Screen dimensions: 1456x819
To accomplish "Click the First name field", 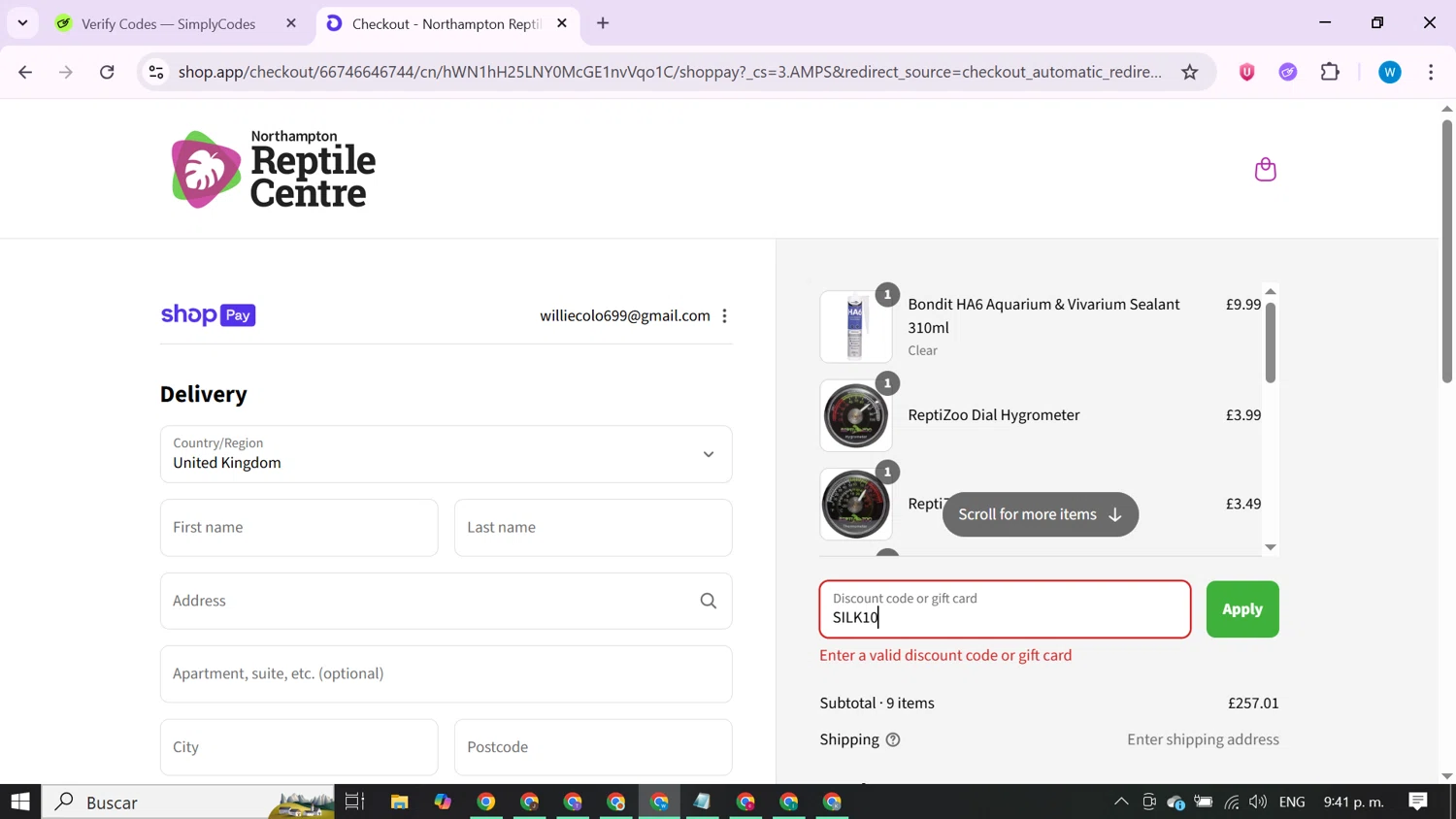I will (299, 528).
